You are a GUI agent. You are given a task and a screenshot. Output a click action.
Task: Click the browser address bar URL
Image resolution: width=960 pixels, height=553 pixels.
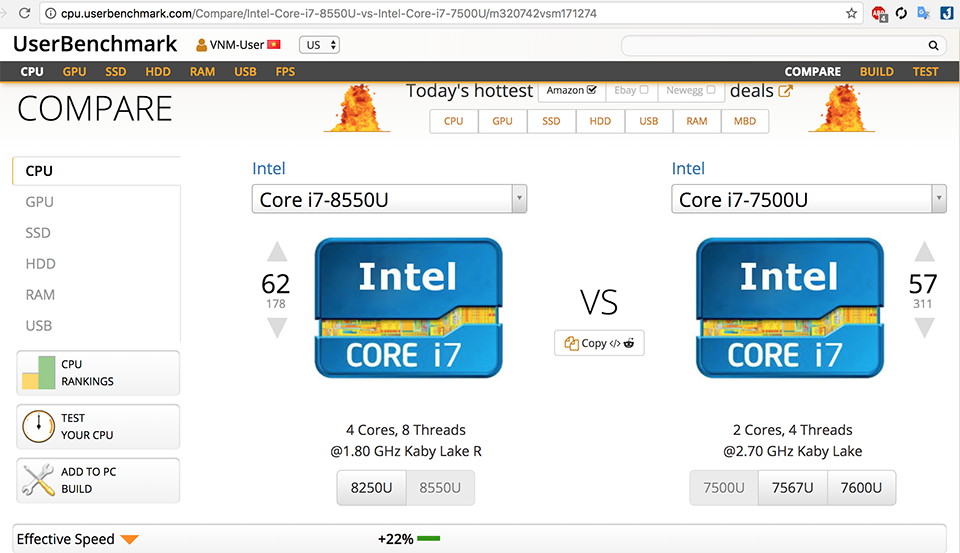coord(329,13)
